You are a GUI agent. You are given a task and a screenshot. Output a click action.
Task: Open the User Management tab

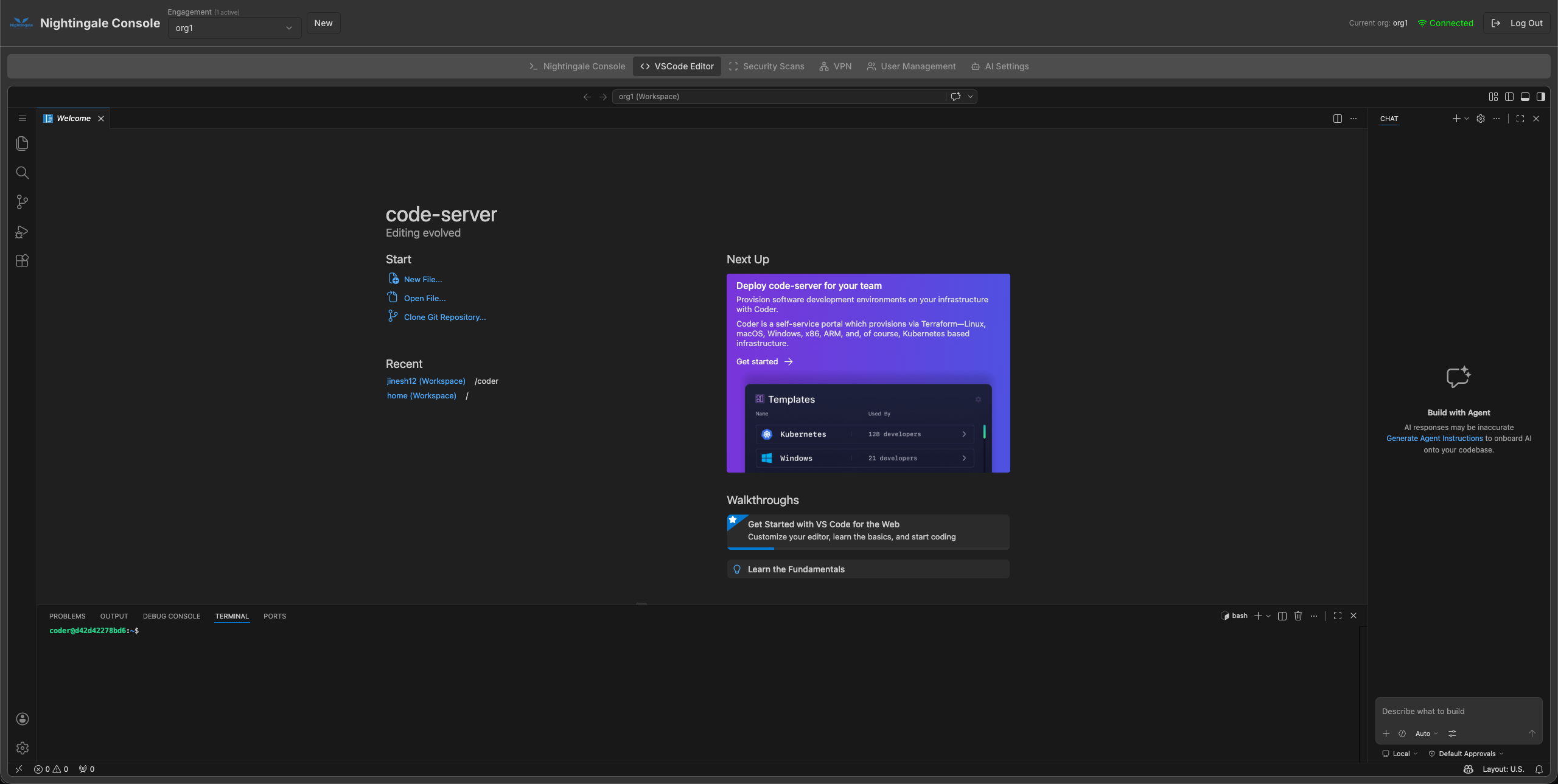point(911,66)
